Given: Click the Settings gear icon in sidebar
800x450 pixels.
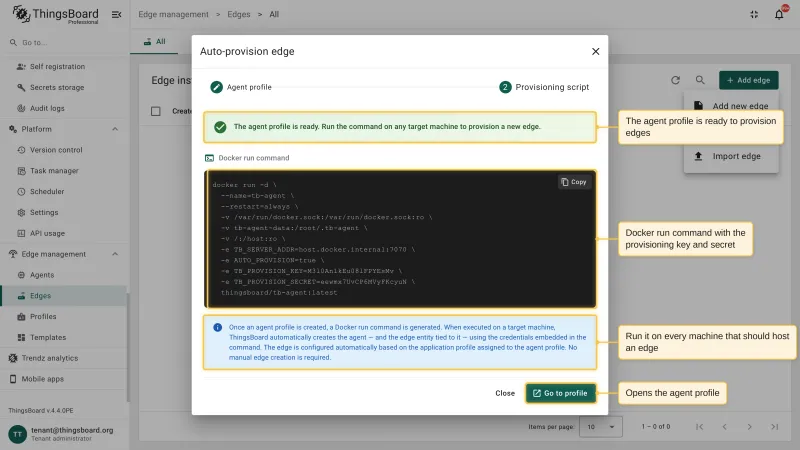Looking at the screenshot, I should 21,212.
